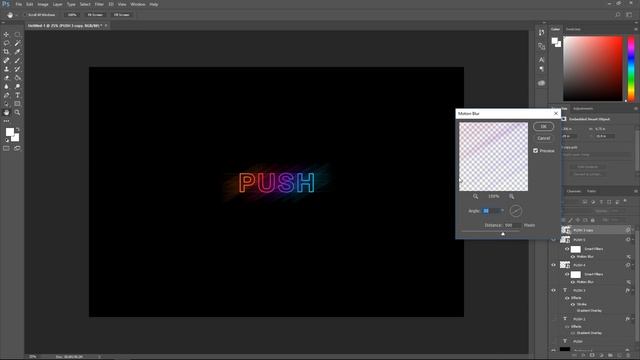Zoom in the Motion Blur preview
This screenshot has width=640, height=360.
[511, 196]
